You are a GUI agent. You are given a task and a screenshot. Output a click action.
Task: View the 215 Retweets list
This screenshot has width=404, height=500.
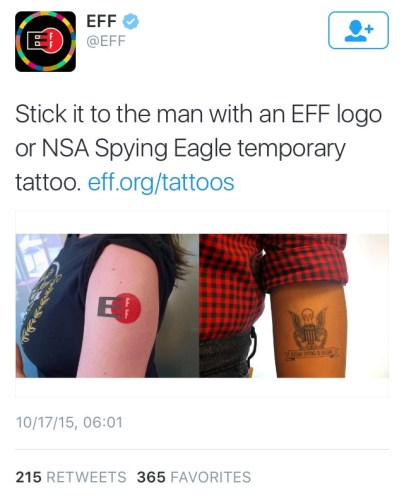pyautogui.click(x=71, y=477)
